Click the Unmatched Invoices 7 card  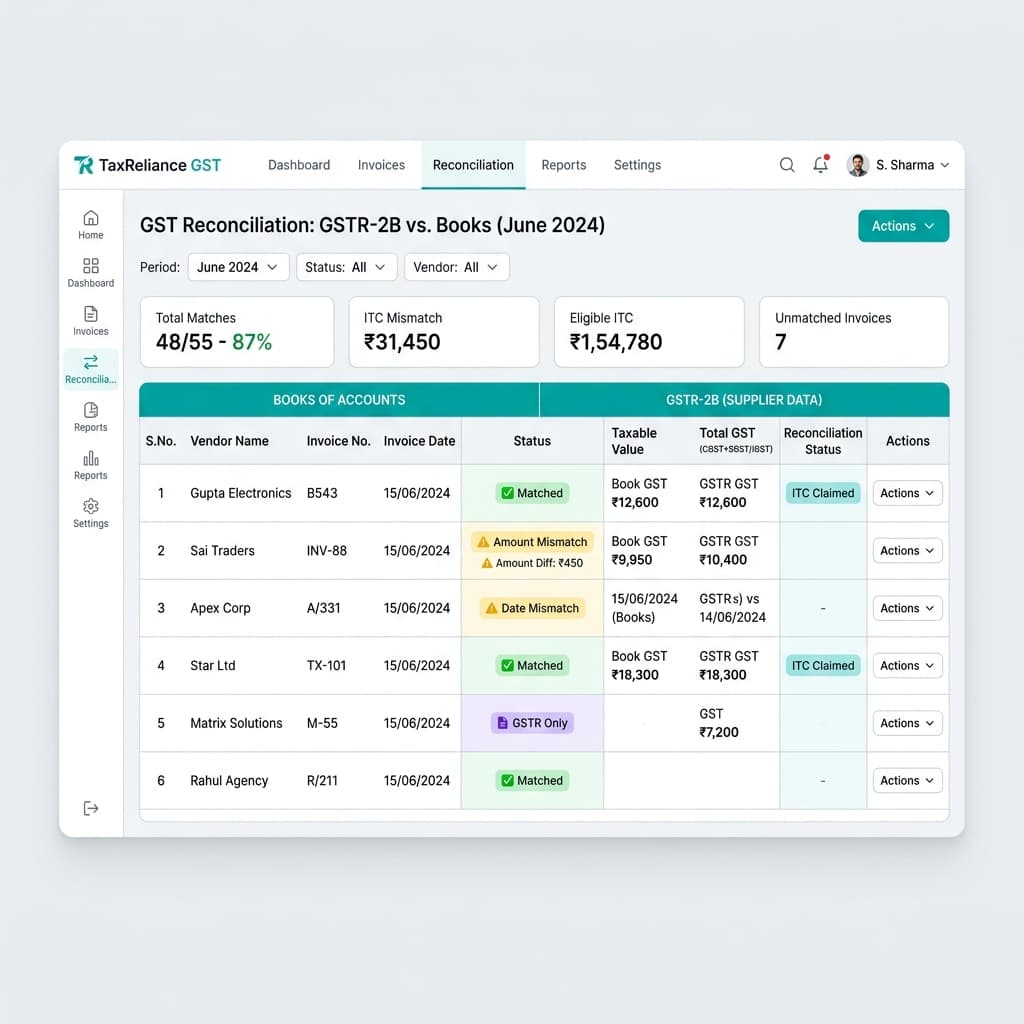[x=854, y=332]
